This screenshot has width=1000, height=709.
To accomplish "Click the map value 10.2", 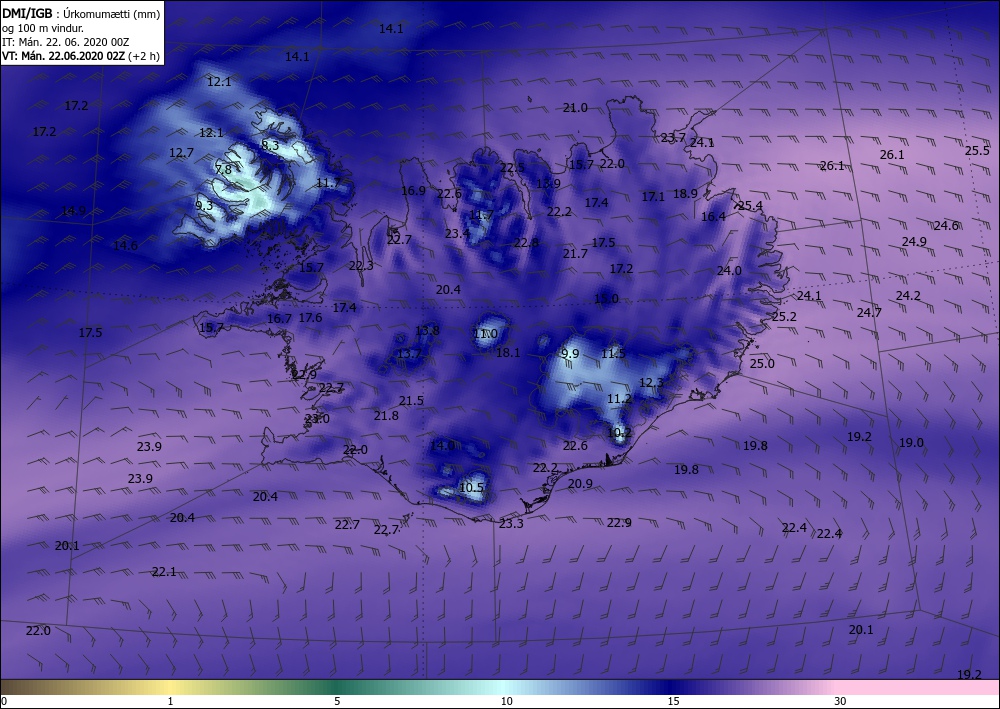I will 619,432.
